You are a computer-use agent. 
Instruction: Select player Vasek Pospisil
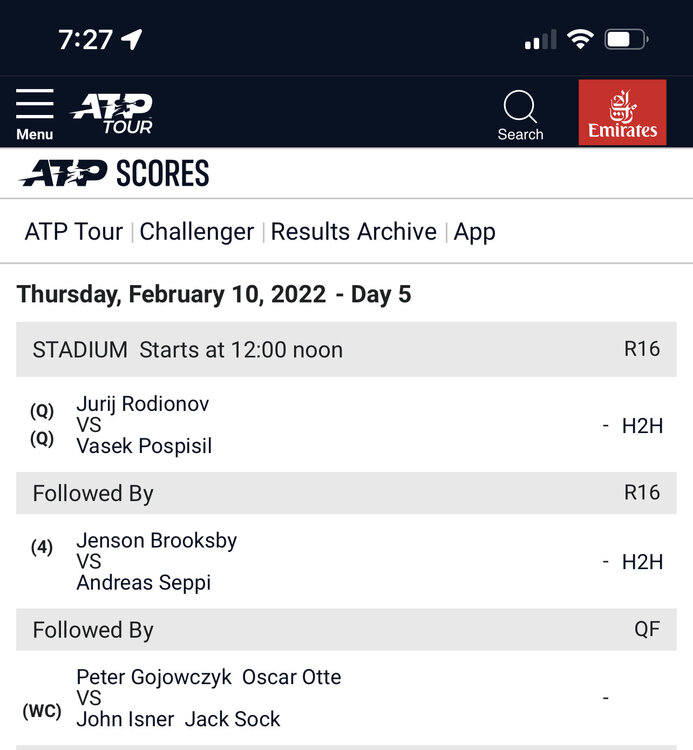[144, 446]
